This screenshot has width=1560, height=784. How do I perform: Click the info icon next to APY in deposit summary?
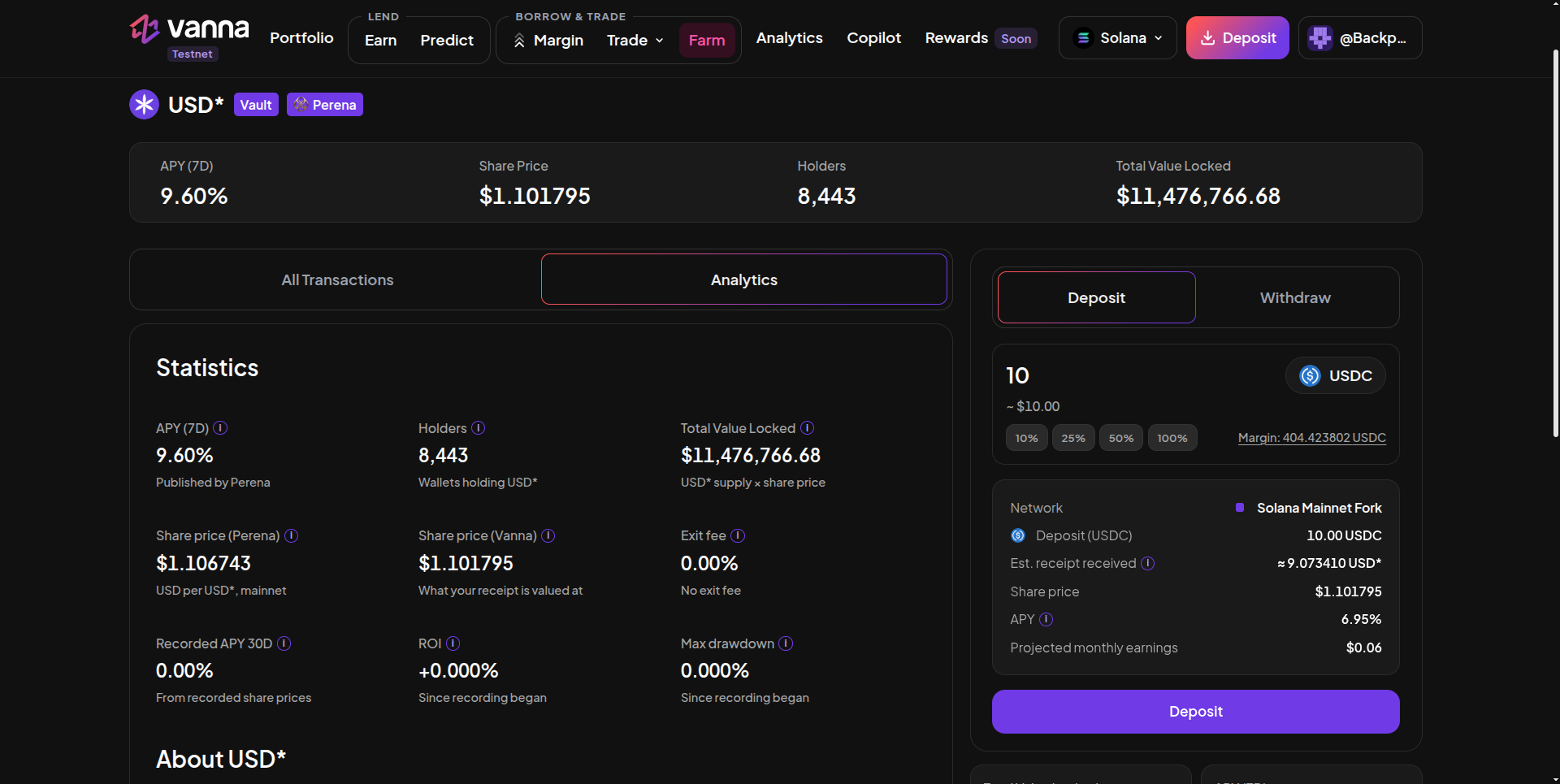pyautogui.click(x=1046, y=619)
